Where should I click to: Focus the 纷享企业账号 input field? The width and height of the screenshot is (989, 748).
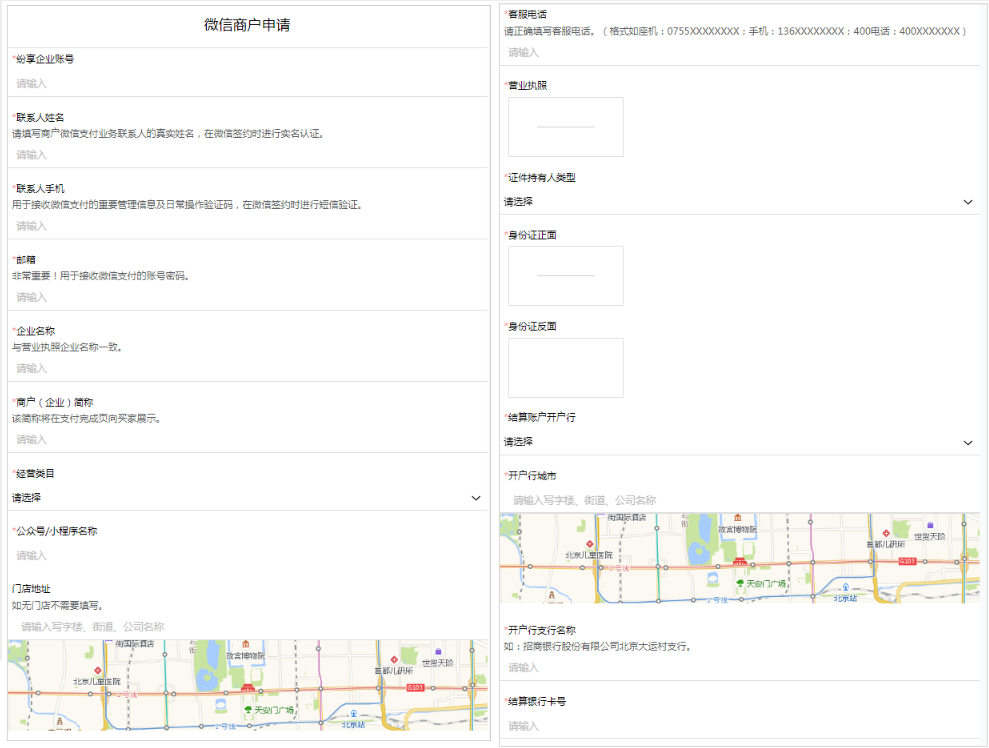tap(248, 83)
